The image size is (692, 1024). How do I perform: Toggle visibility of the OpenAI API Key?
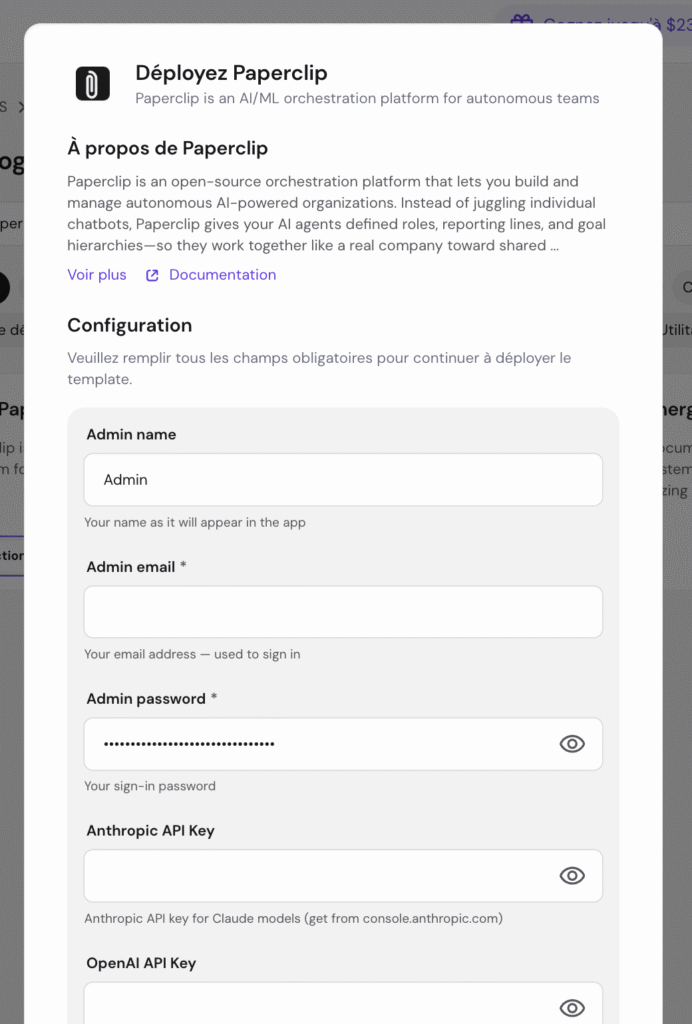(572, 1007)
